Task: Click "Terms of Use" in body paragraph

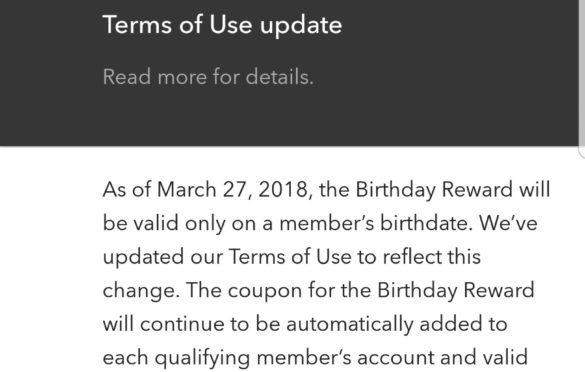Action: point(290,257)
